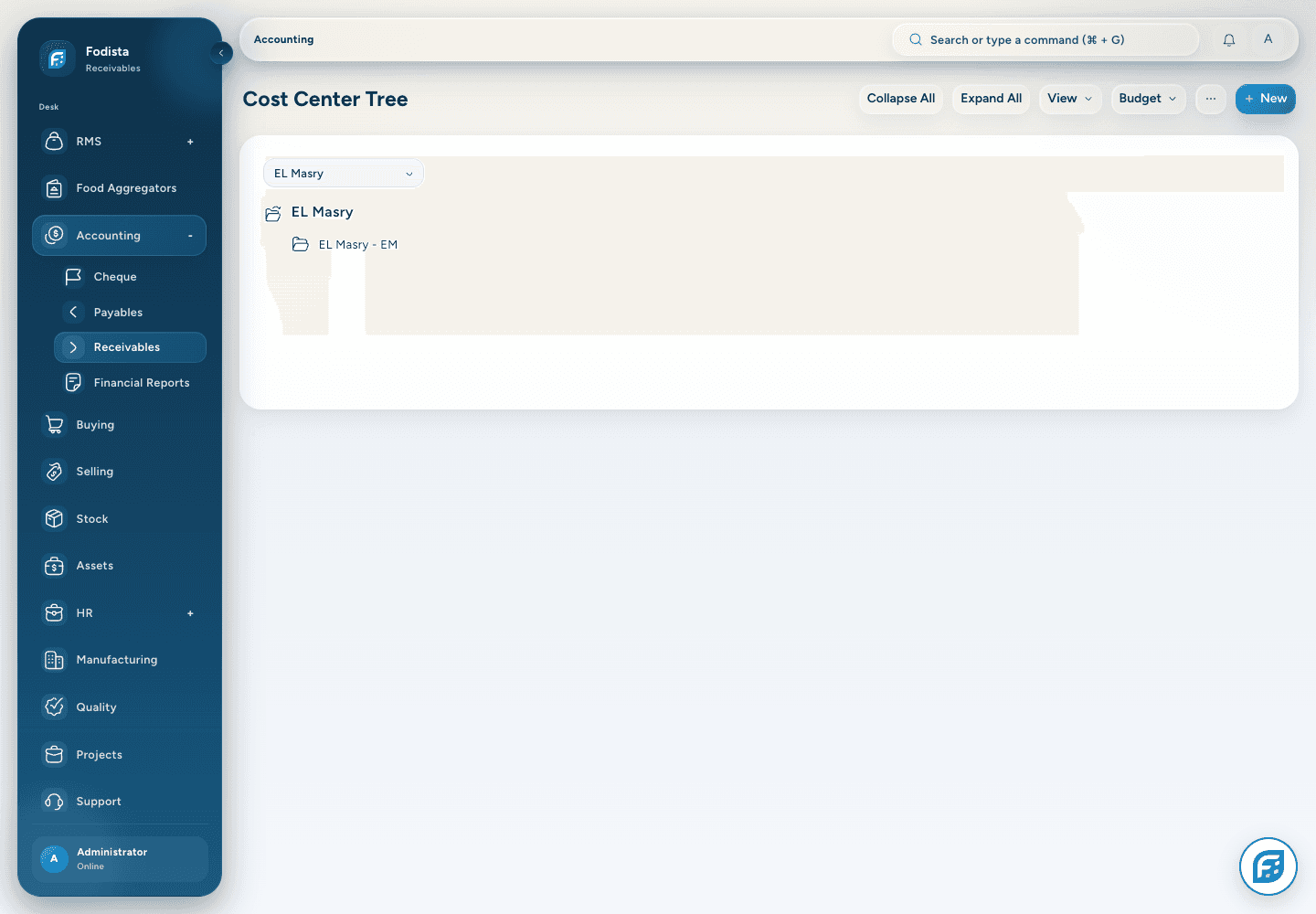Click the Quality checkmark icon

point(55,707)
